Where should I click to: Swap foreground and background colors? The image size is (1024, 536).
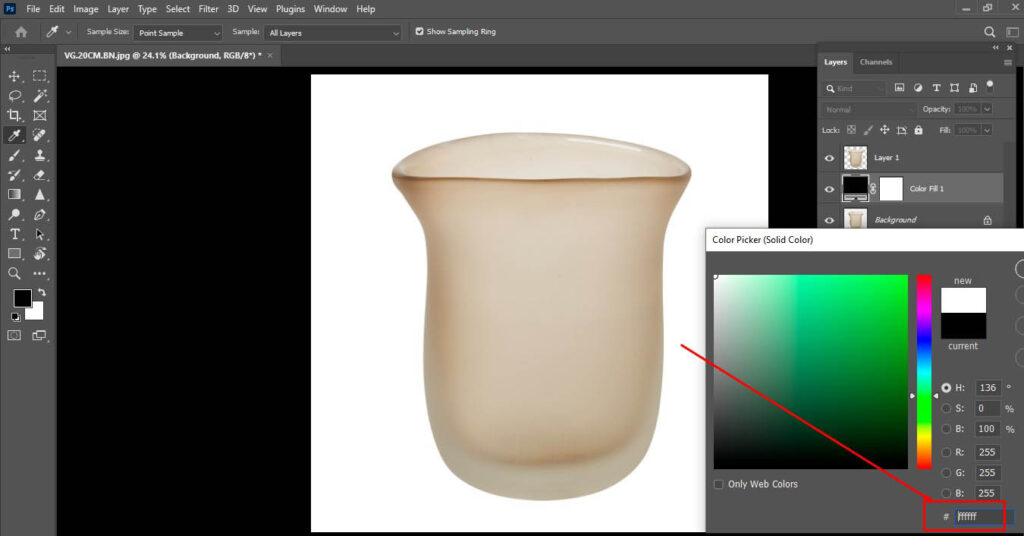point(42,292)
